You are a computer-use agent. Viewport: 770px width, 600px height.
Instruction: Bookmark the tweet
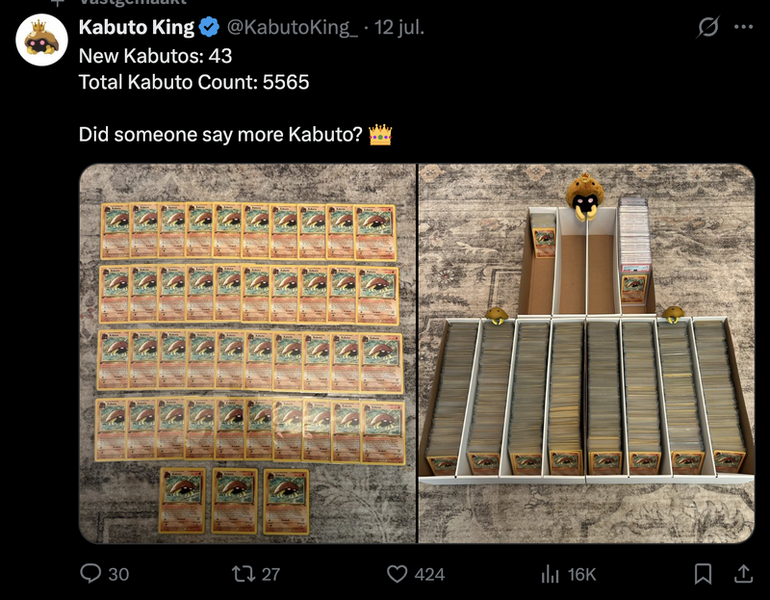[x=703, y=573]
